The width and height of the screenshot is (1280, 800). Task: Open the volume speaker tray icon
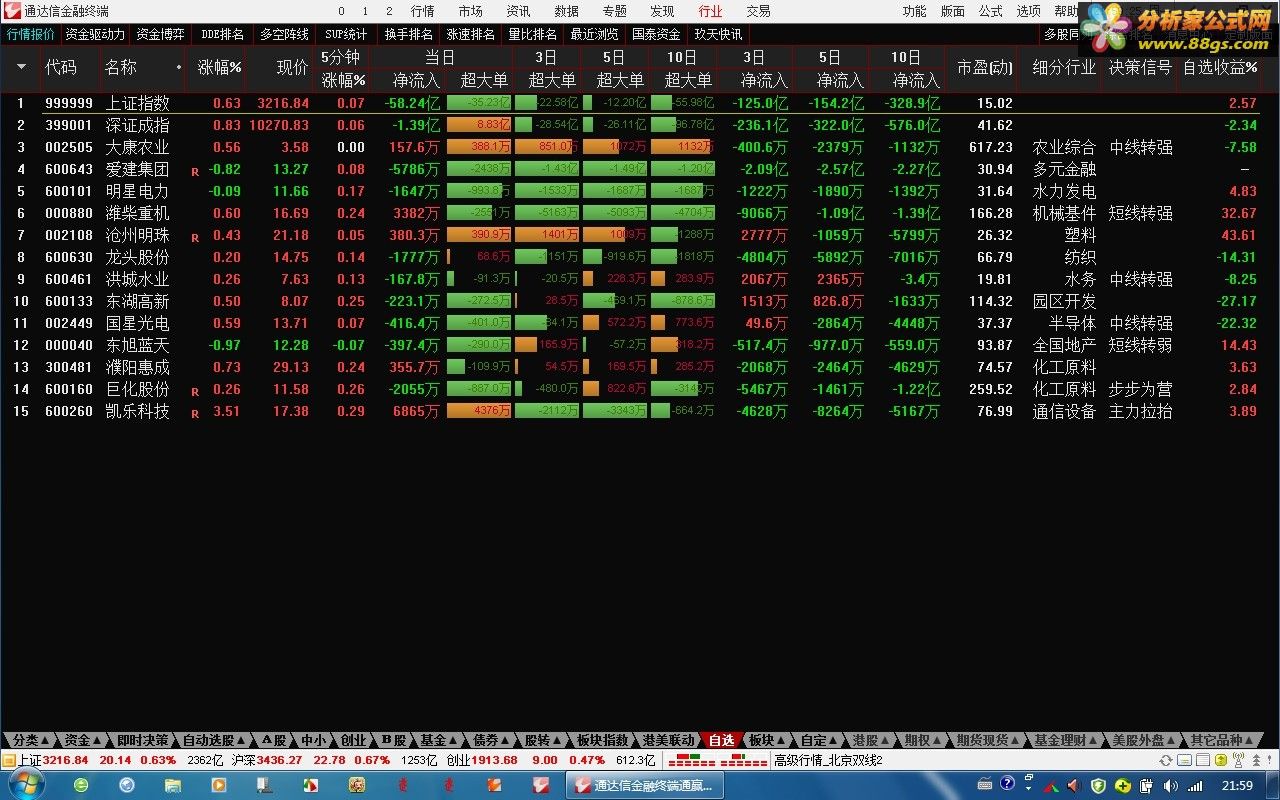(x=1170, y=784)
